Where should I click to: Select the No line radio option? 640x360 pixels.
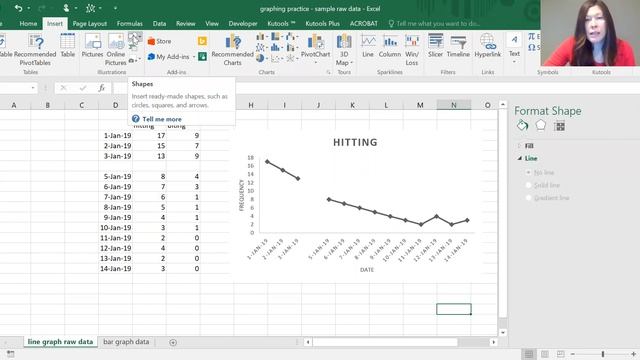pyautogui.click(x=528, y=172)
